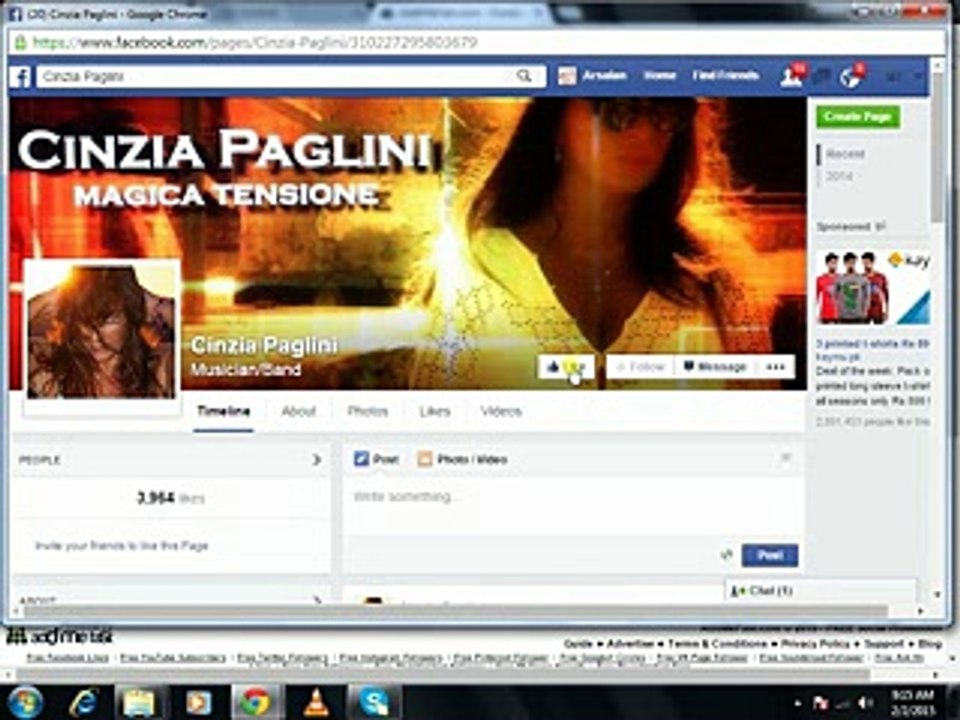
Task: Click the composer close X icon
Action: tap(786, 457)
